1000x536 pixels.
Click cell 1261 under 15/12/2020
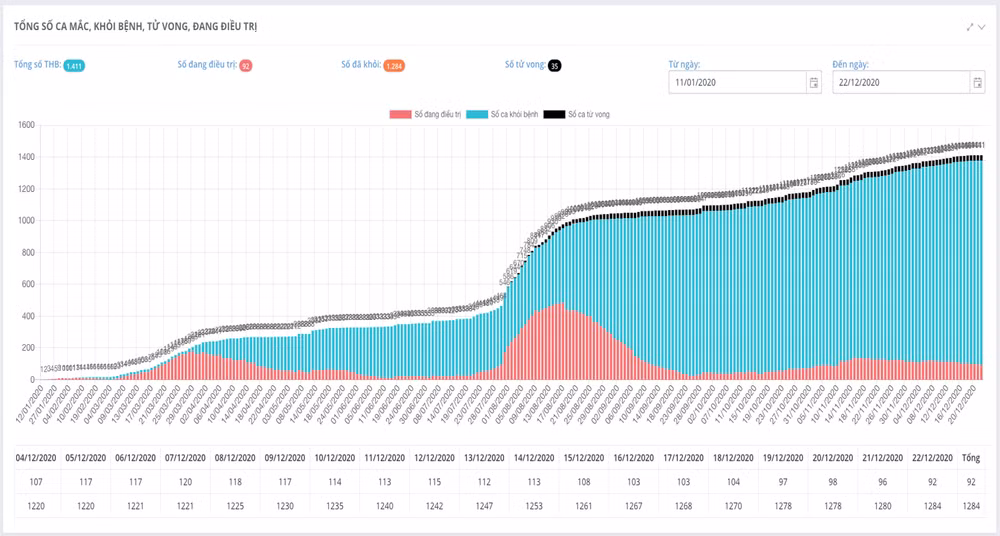pyautogui.click(x=583, y=506)
